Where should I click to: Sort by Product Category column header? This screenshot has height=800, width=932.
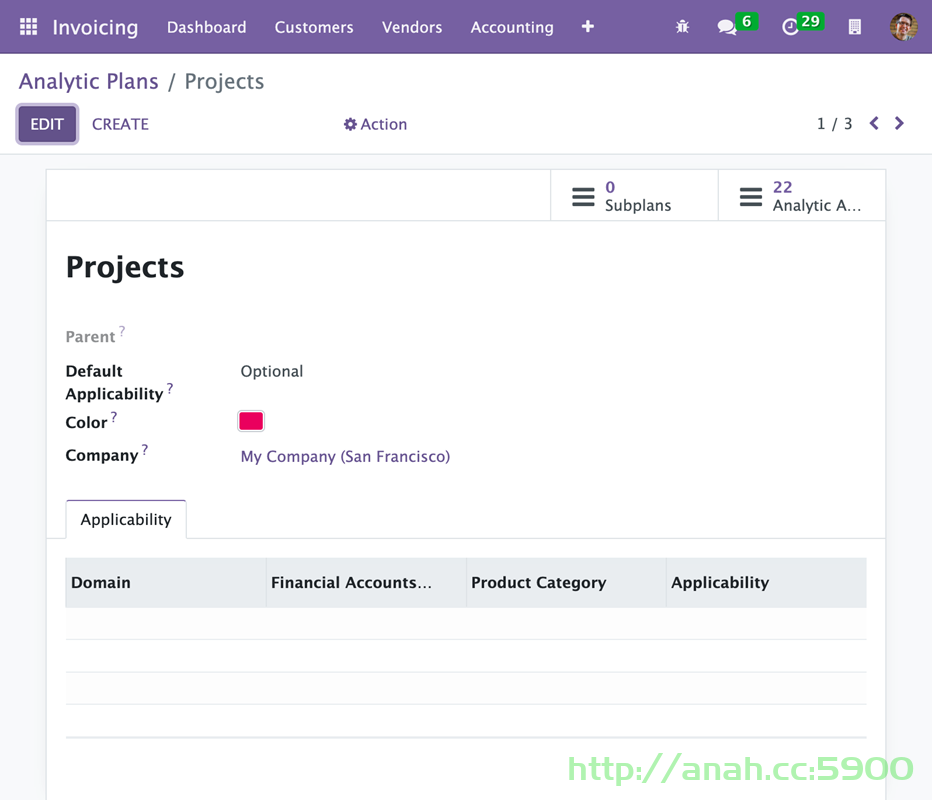point(566,582)
